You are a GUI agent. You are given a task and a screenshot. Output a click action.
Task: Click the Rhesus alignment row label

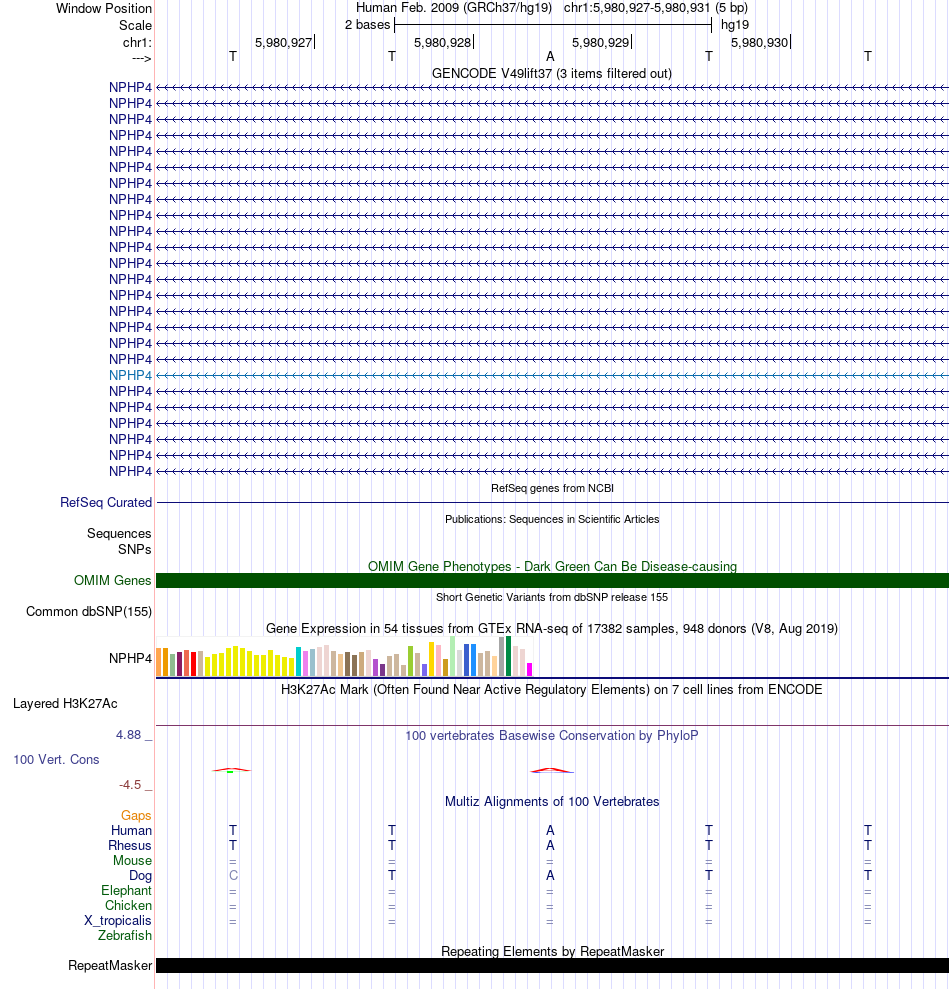(130, 846)
